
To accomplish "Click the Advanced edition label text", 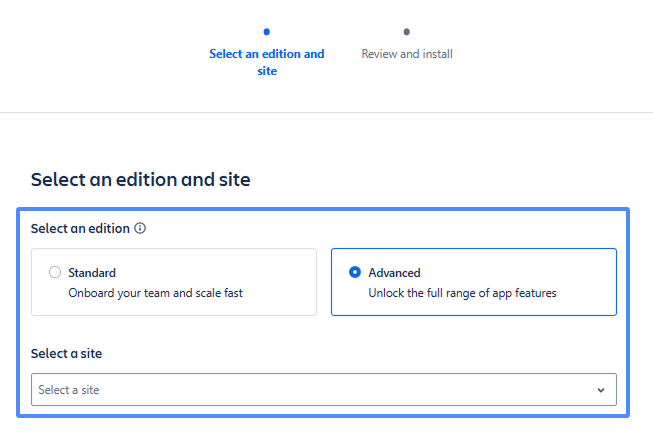I will click(x=394, y=272).
